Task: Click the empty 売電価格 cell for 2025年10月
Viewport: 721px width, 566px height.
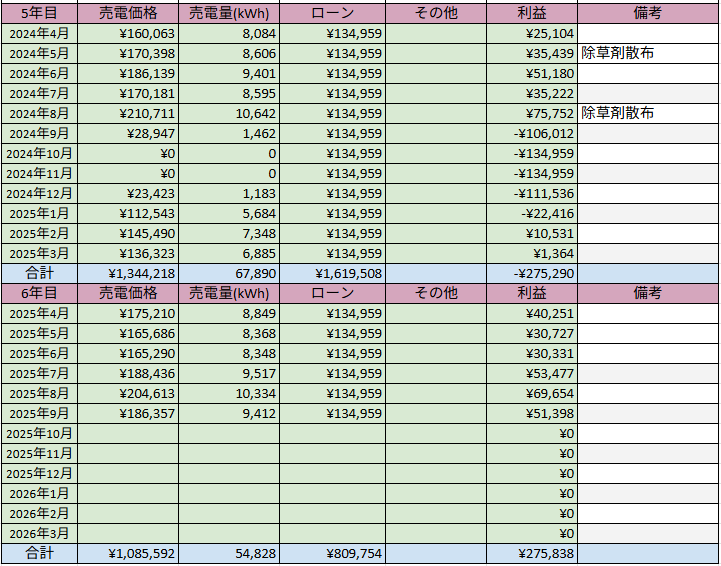Action: (x=129, y=433)
